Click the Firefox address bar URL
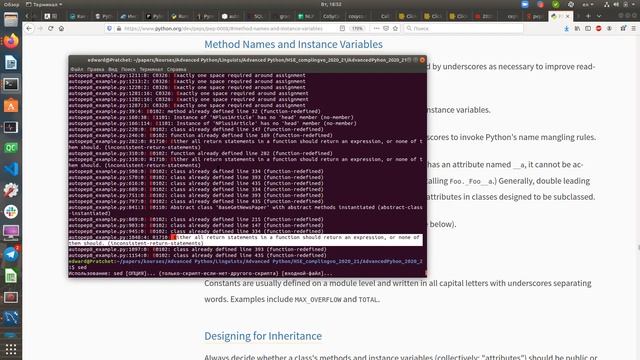 point(223,29)
